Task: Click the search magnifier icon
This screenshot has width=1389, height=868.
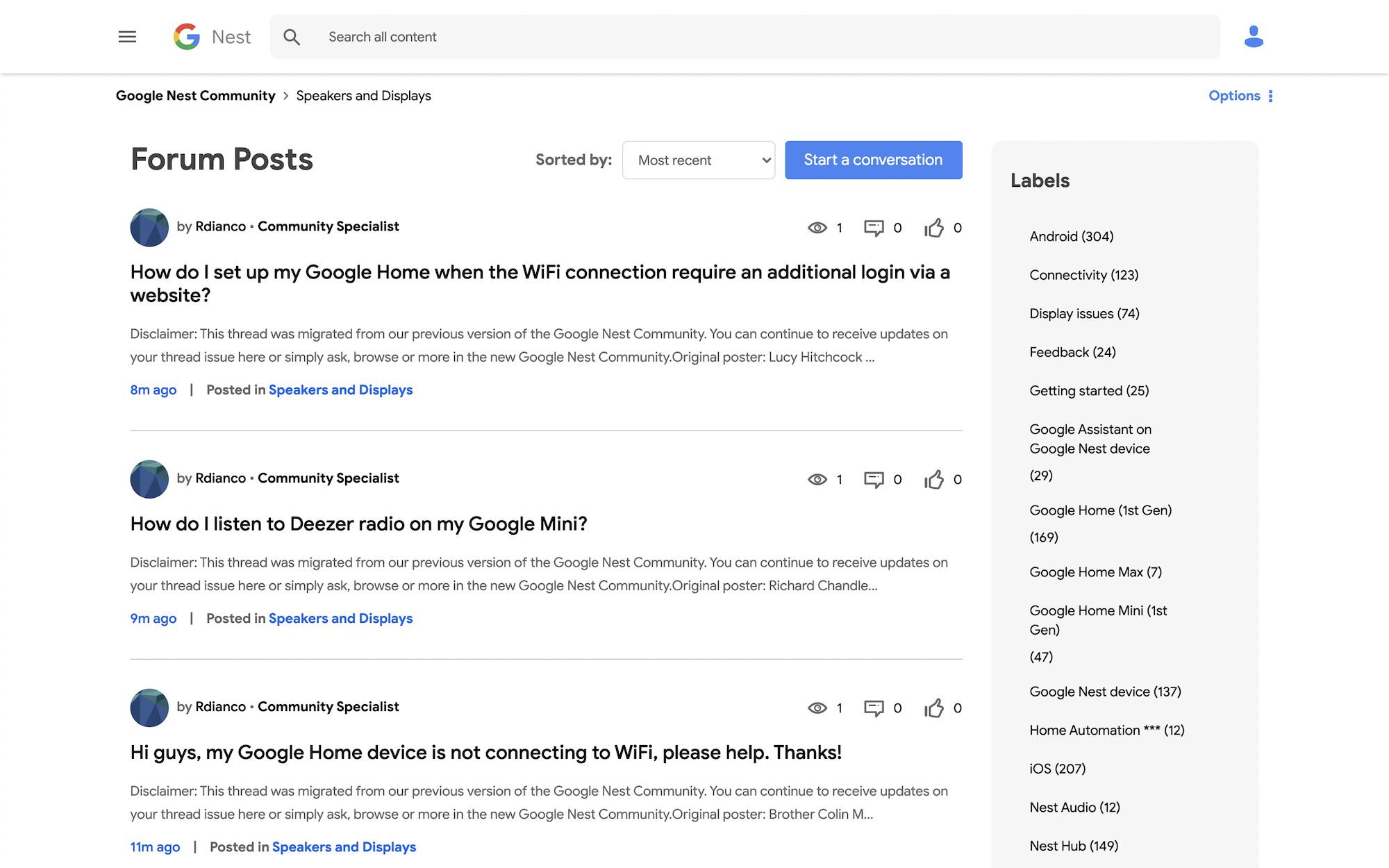Action: 292,37
